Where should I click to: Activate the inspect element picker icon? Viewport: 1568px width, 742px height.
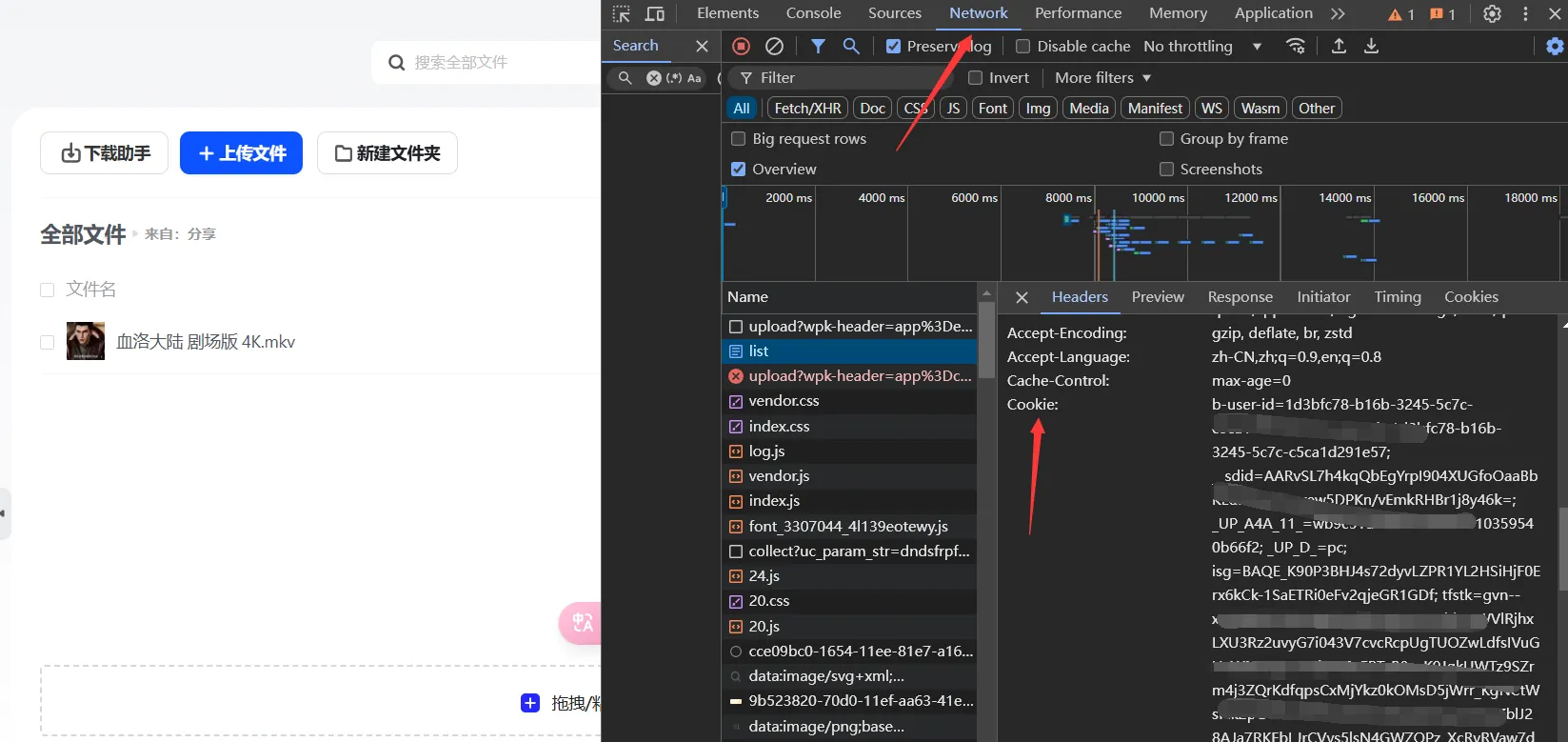click(622, 13)
